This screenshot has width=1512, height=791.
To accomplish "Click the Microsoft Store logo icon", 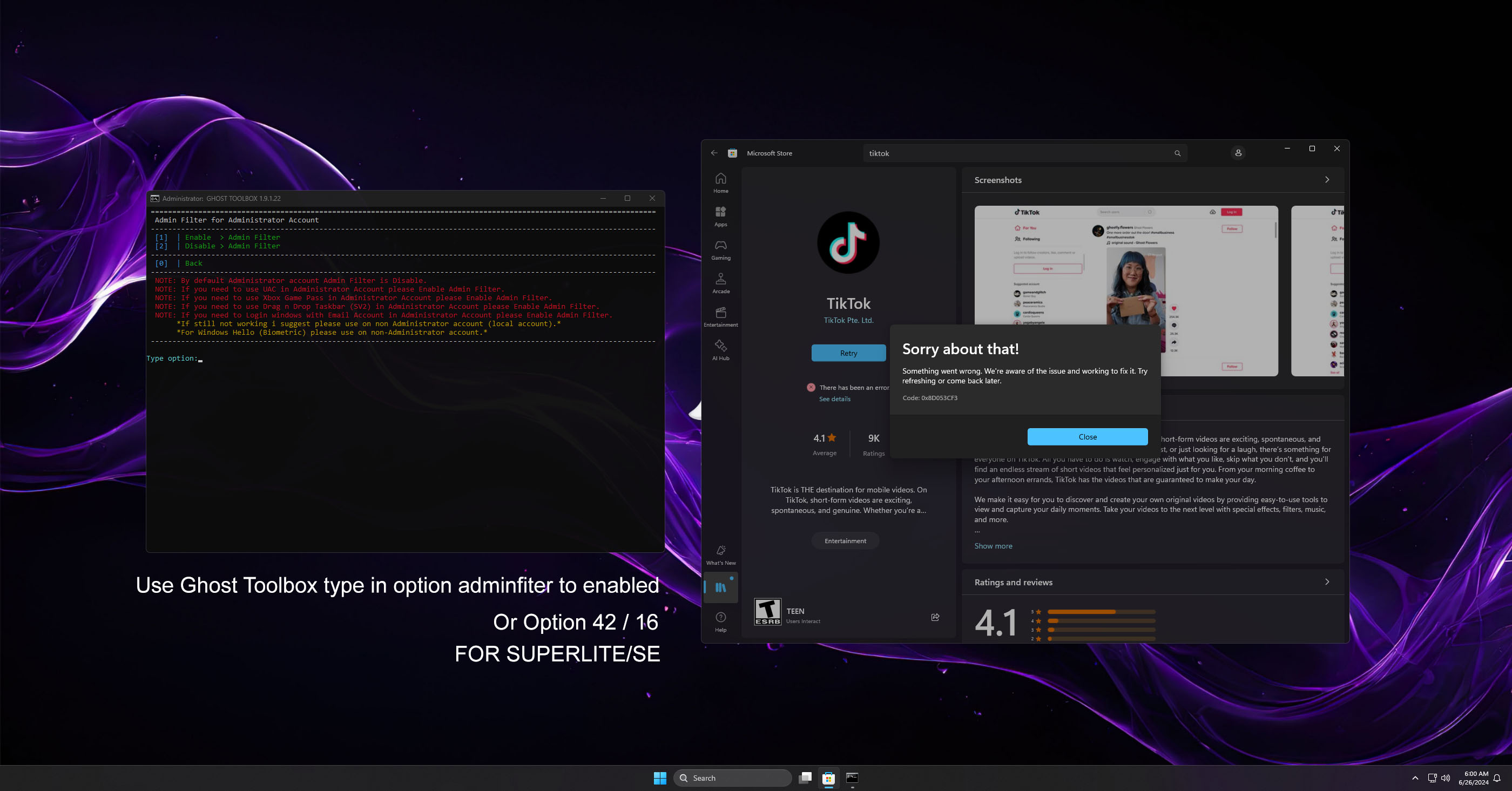I will [733, 153].
